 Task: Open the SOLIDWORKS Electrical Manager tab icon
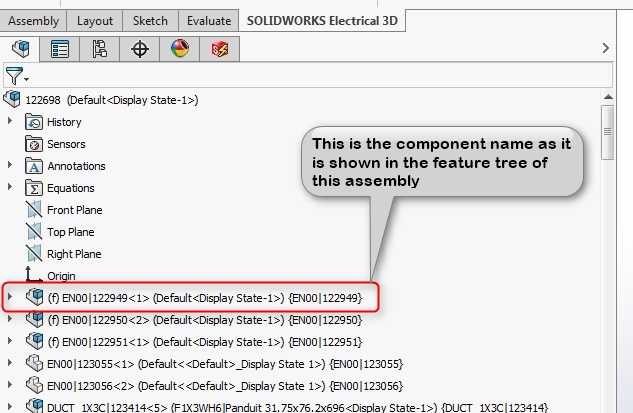click(220, 49)
